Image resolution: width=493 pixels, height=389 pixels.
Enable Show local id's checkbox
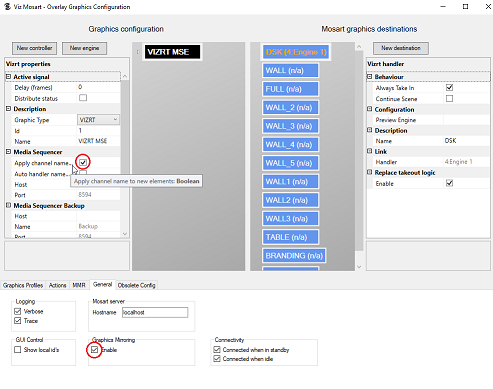coord(18,350)
